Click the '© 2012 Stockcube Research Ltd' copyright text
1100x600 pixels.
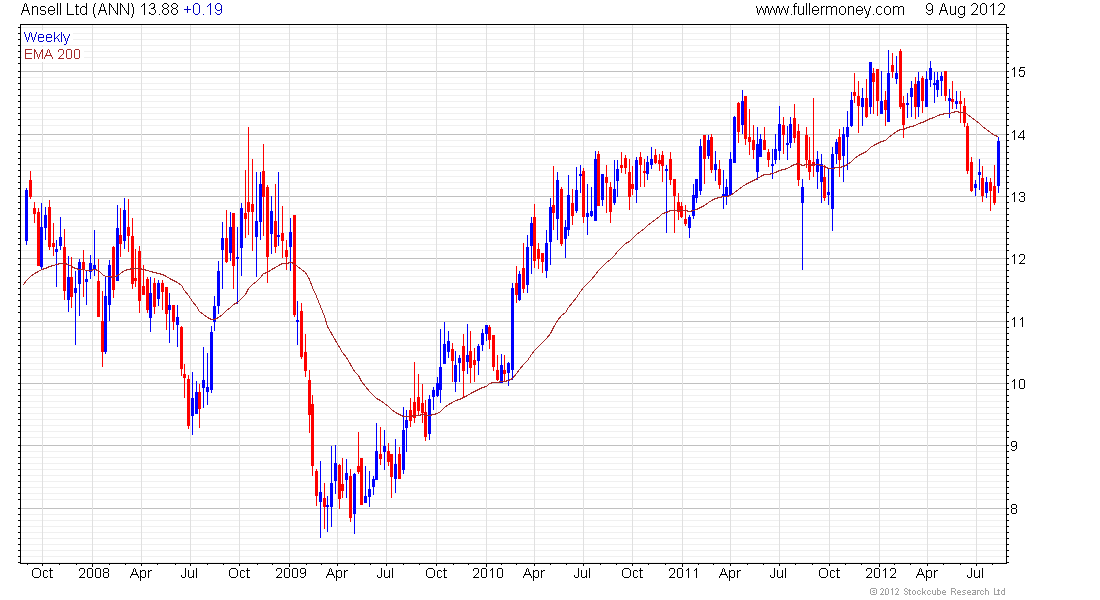[937, 592]
